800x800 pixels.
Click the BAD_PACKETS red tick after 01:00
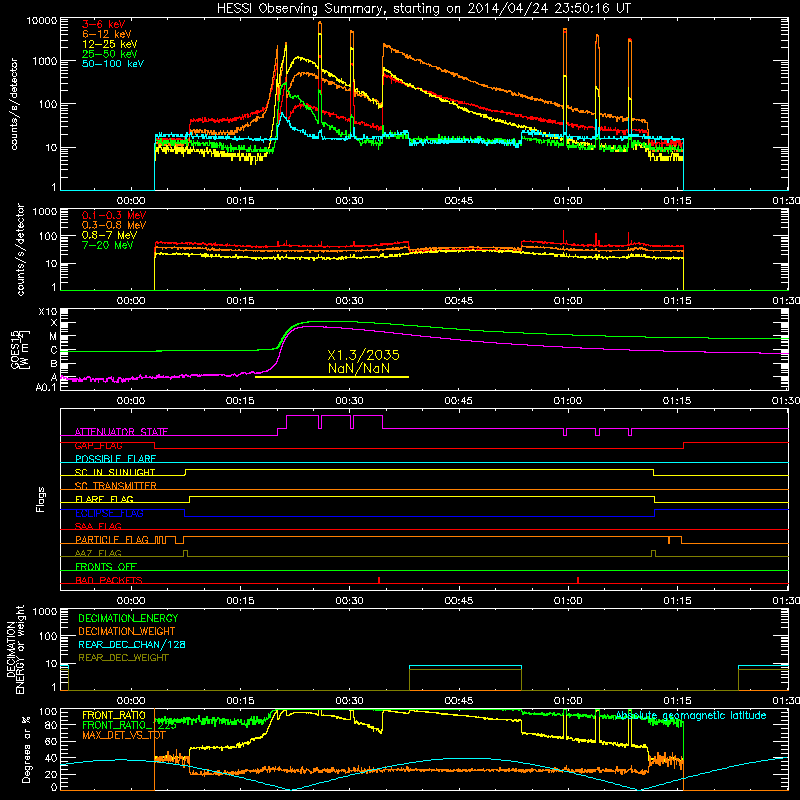578,580
